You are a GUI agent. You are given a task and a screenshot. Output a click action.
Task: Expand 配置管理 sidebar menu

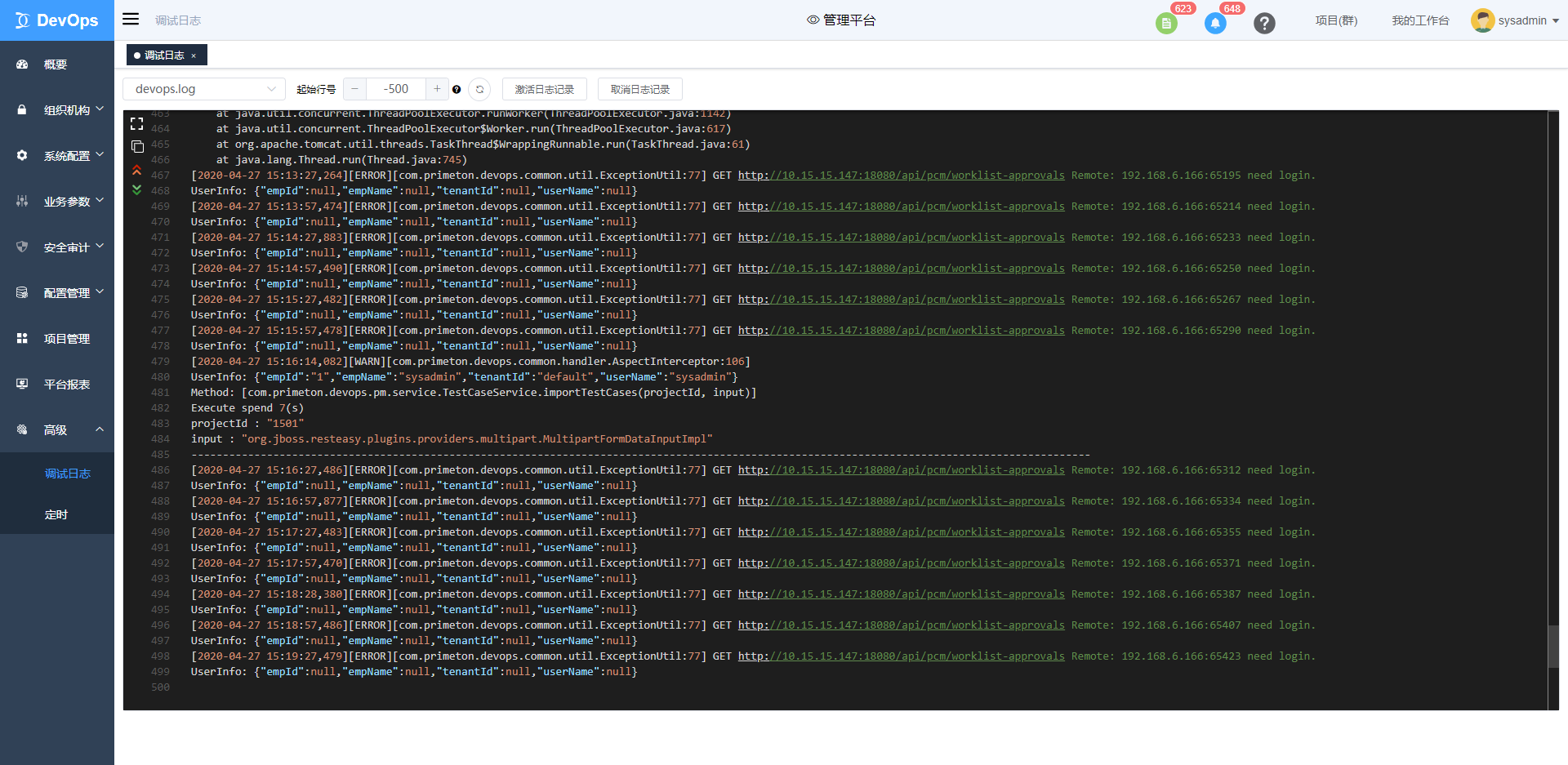[x=57, y=293]
